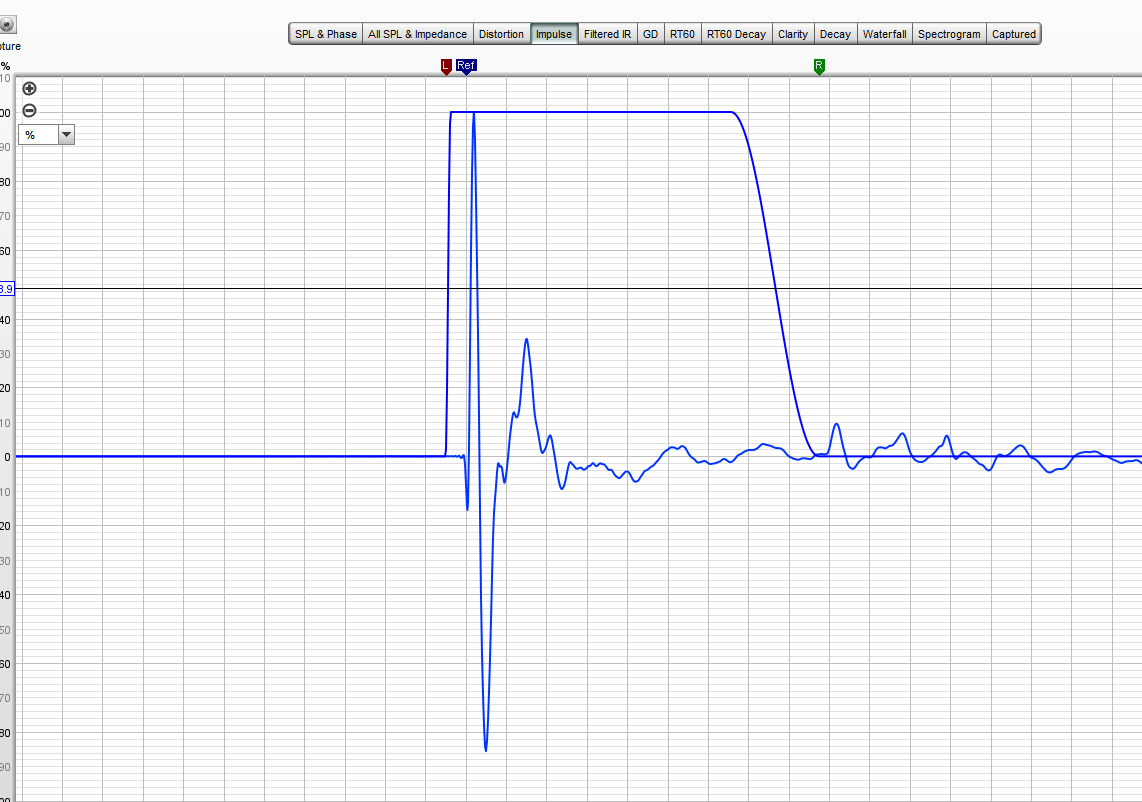Select the Distortion tab
The image size is (1142, 802).
tap(501, 34)
